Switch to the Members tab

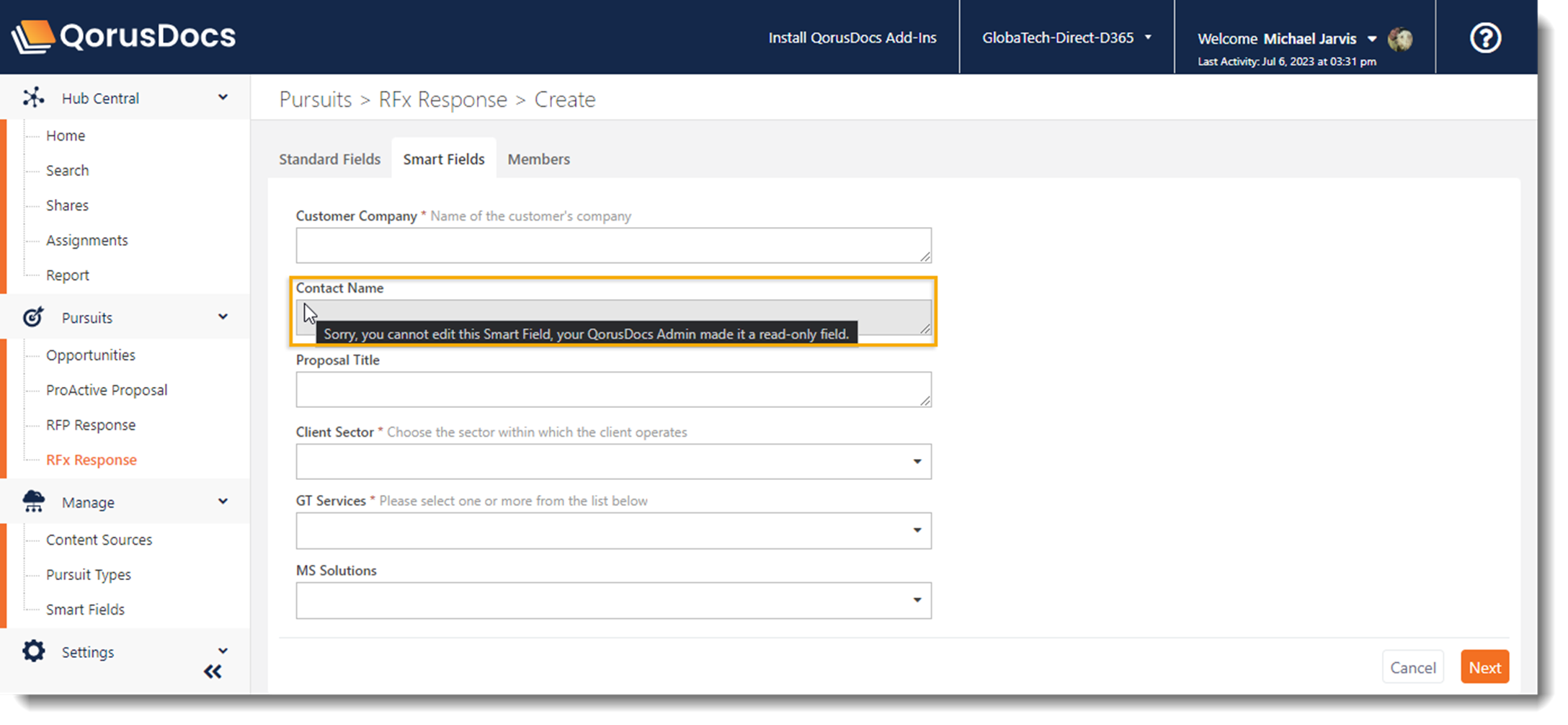[x=538, y=159]
